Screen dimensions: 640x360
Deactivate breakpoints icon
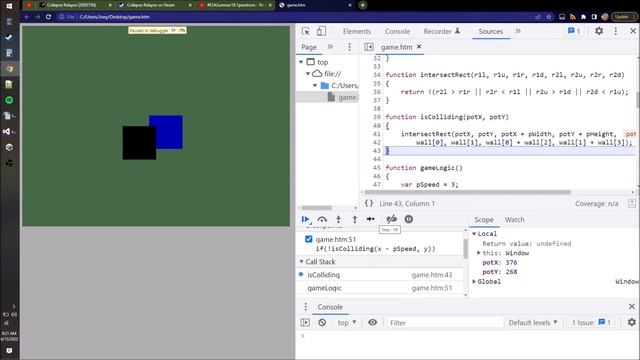click(x=391, y=219)
